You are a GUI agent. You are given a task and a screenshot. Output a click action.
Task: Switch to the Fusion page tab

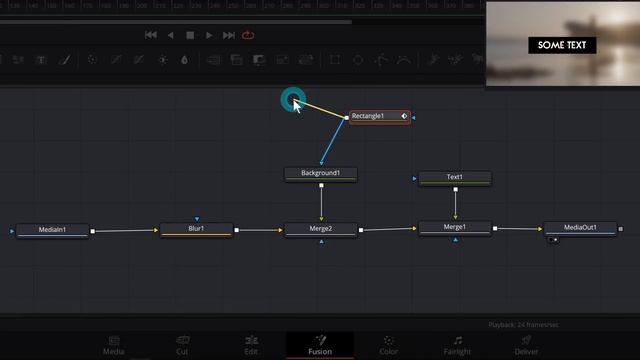320,345
